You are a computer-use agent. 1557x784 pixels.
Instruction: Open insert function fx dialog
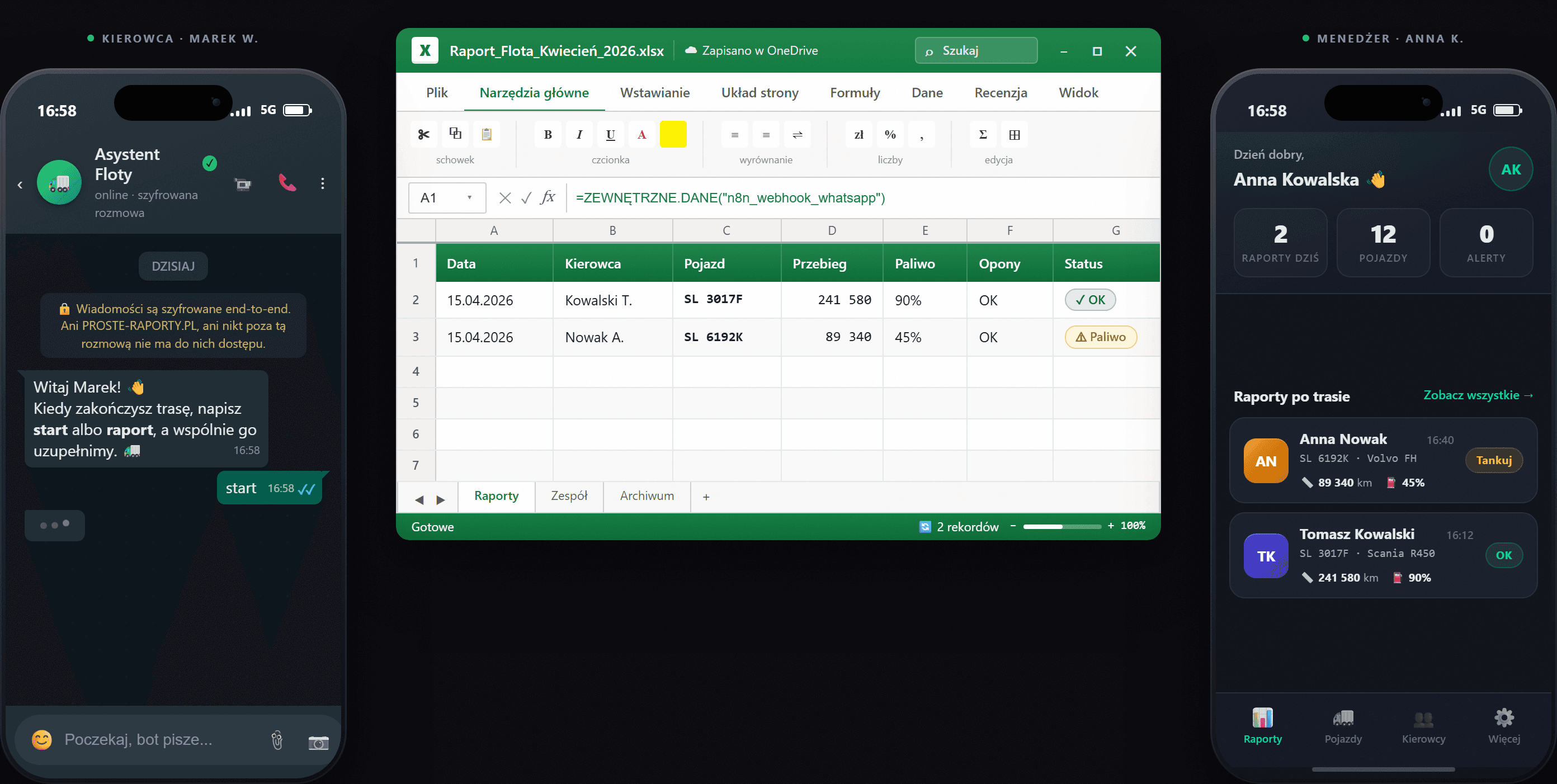pos(548,197)
